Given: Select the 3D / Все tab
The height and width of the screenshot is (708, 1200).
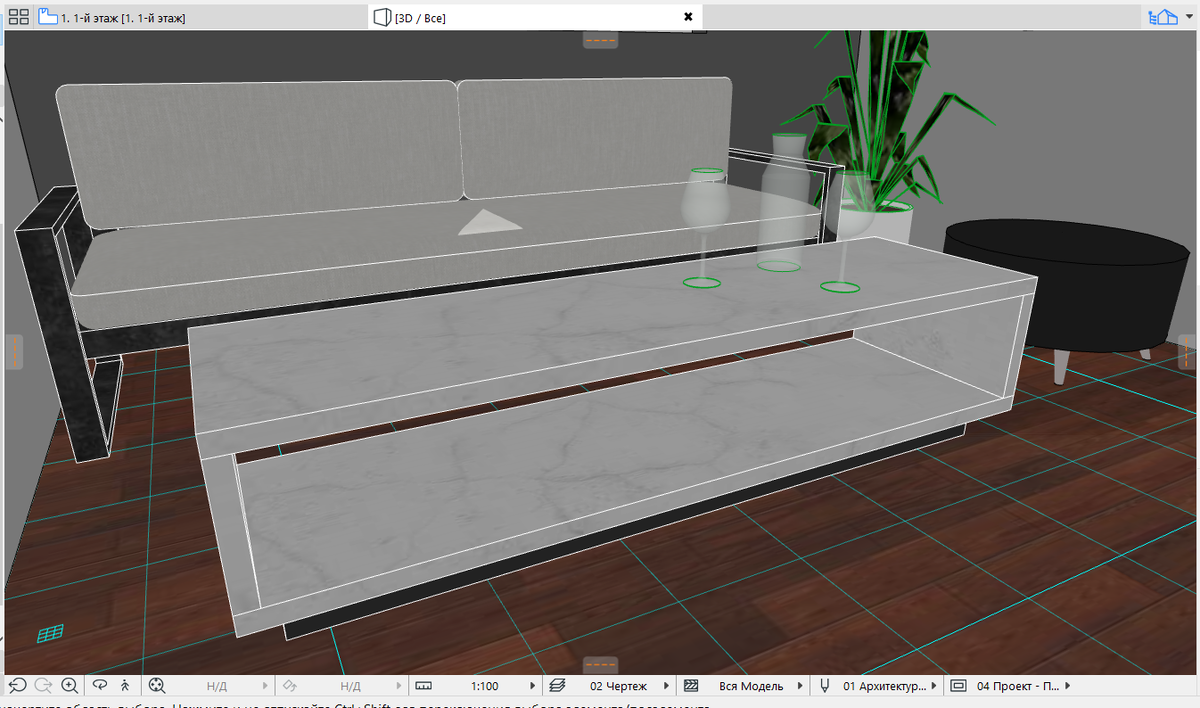Looking at the screenshot, I should point(535,17).
